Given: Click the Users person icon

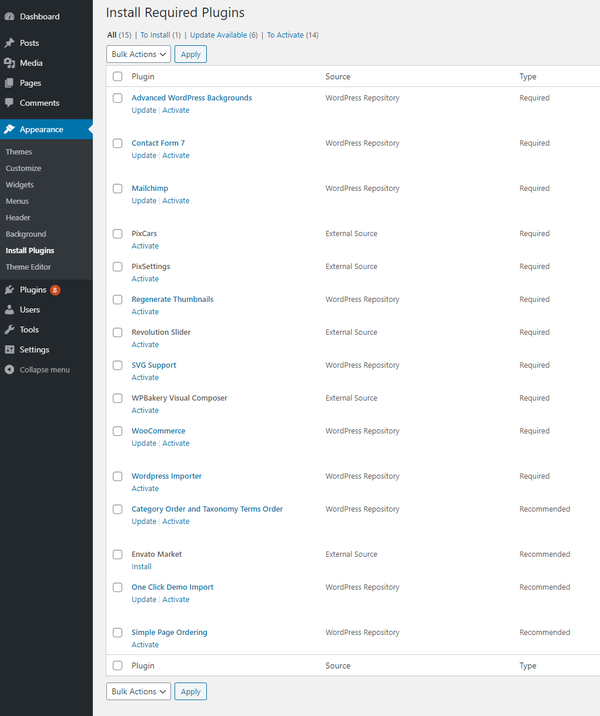Looking at the screenshot, I should (x=10, y=310).
